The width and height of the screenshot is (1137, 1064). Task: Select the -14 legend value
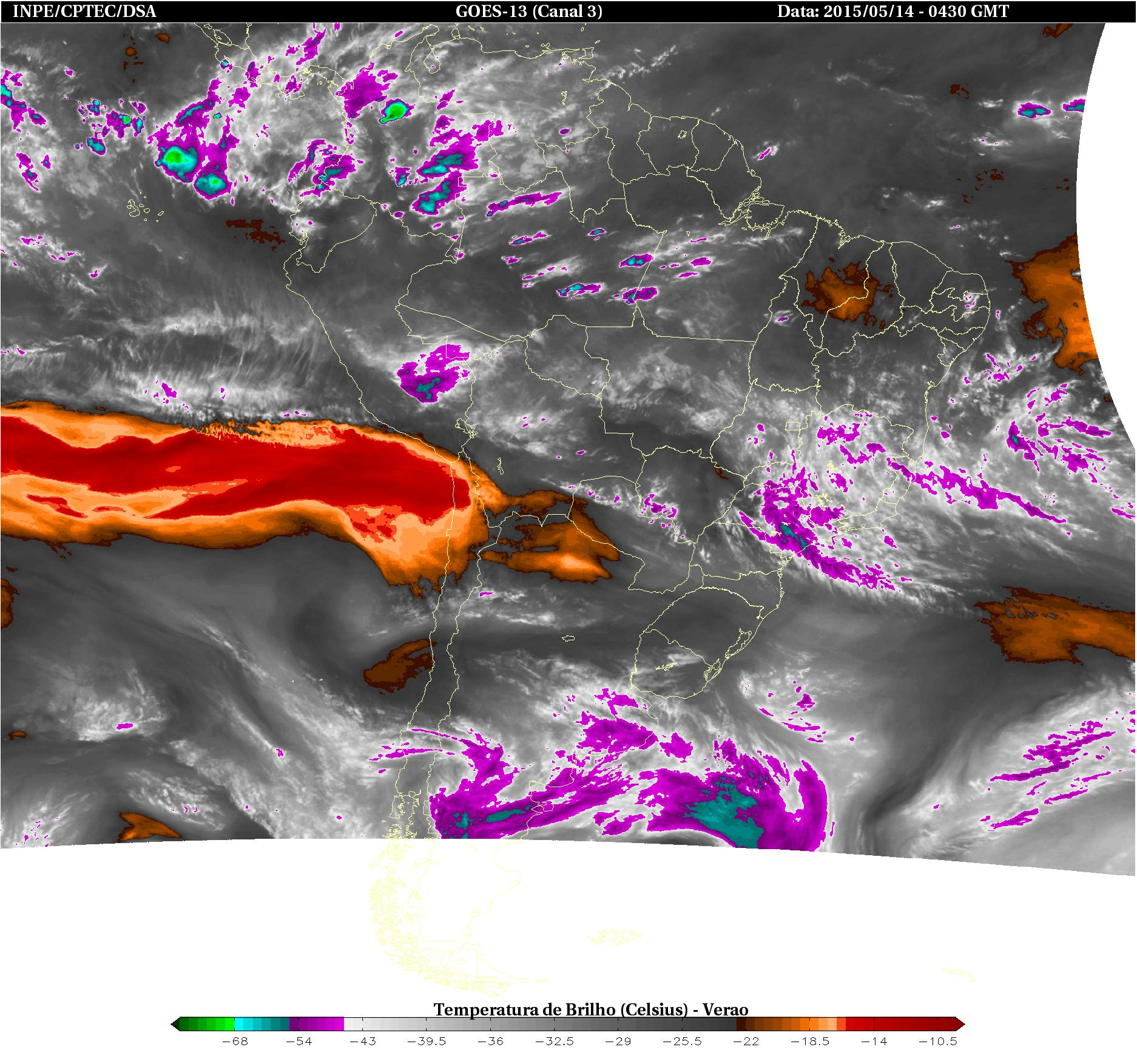[874, 1042]
